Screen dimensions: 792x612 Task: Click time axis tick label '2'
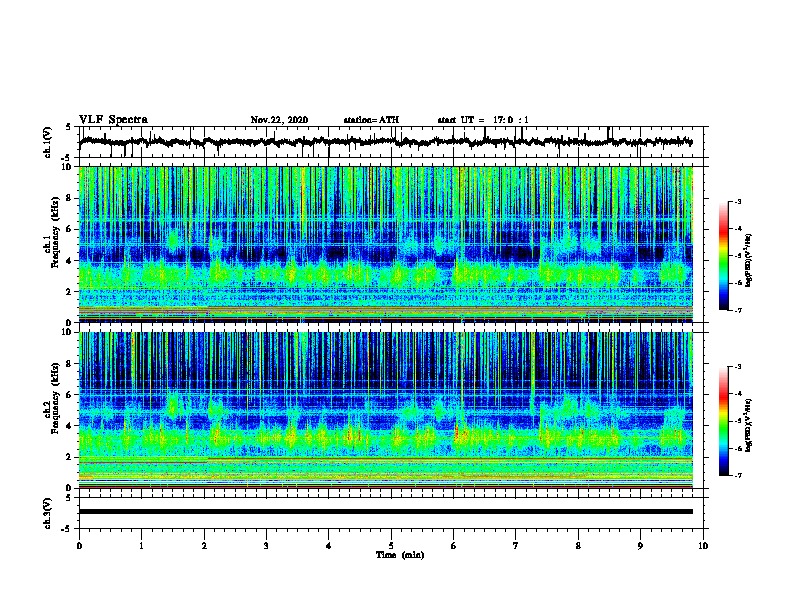click(204, 545)
